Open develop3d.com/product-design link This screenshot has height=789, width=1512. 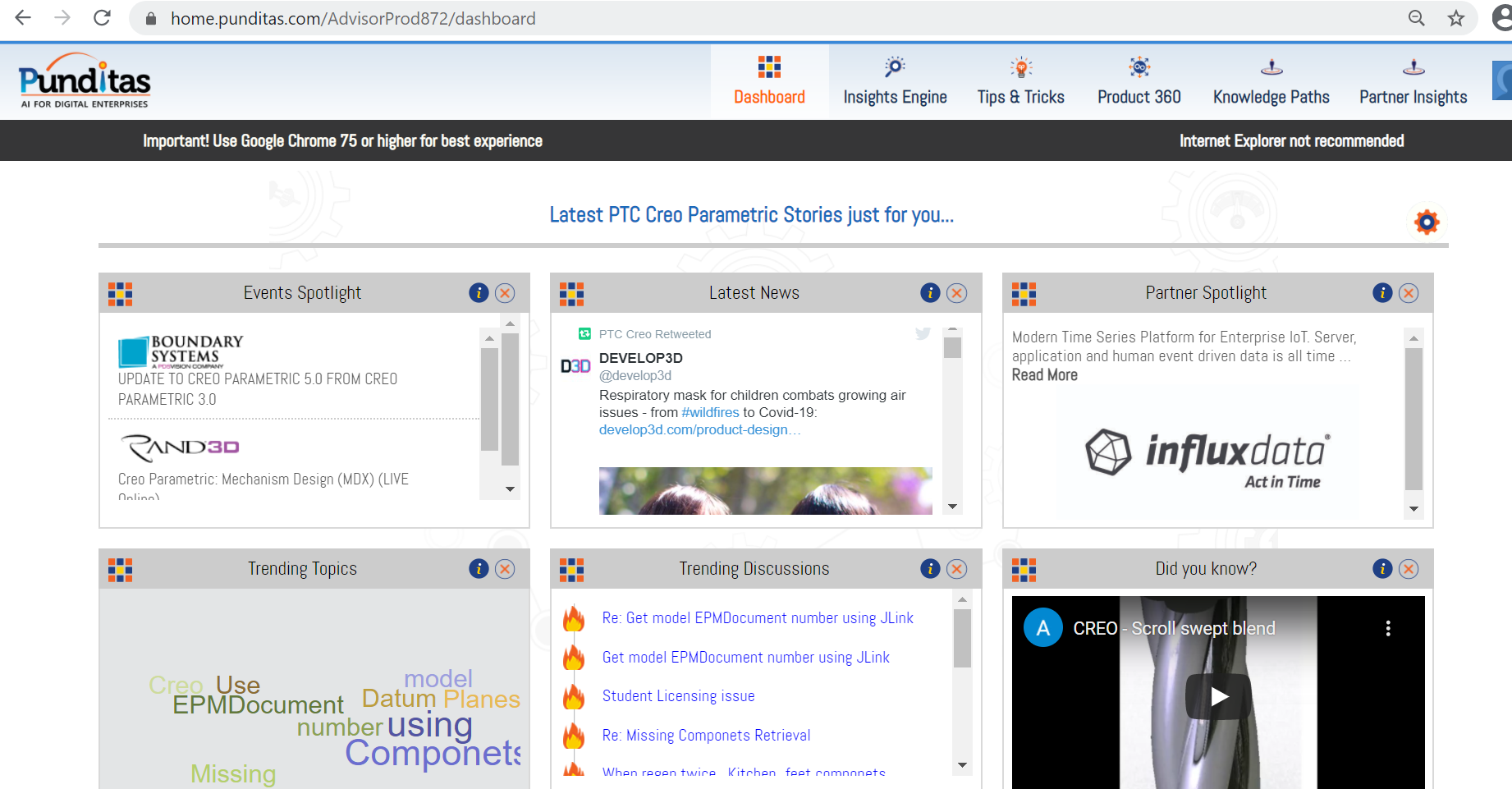[x=699, y=429]
